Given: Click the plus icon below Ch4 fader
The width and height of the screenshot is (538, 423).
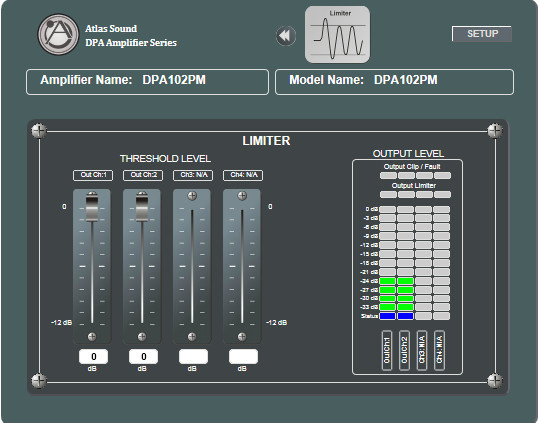Looking at the screenshot, I should click(242, 337).
